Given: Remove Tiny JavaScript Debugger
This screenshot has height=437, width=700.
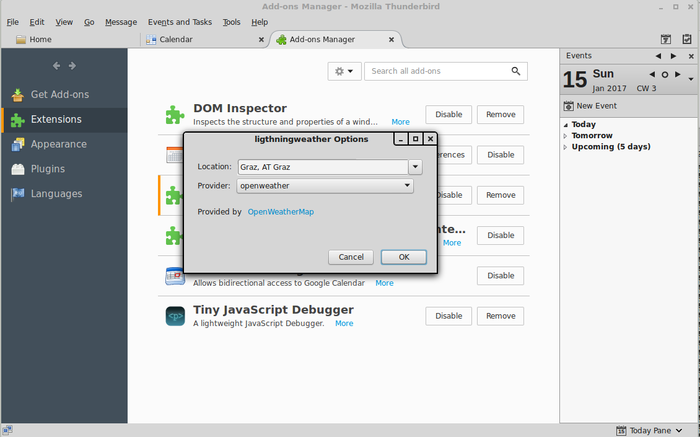Looking at the screenshot, I should 500,316.
